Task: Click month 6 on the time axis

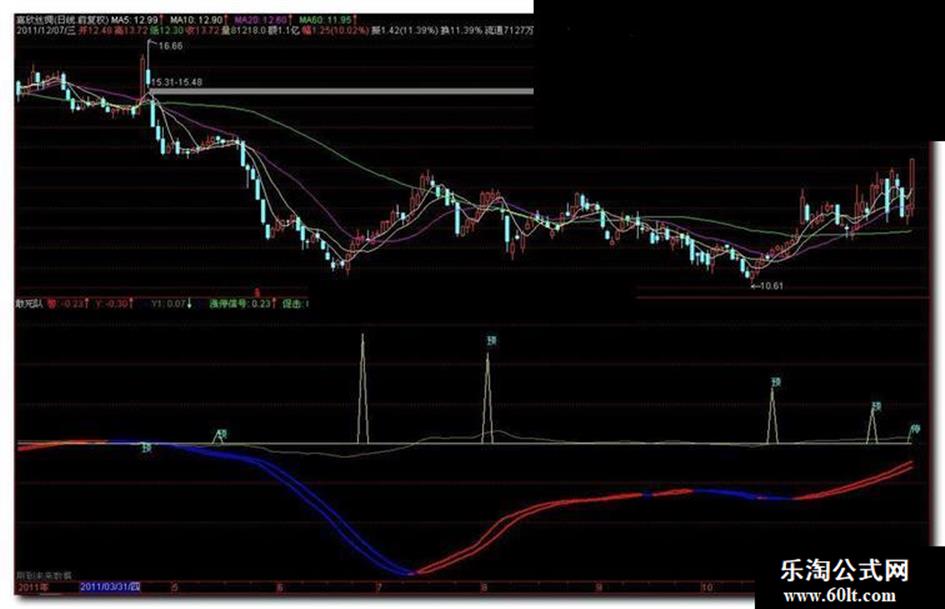Action: tap(278, 587)
